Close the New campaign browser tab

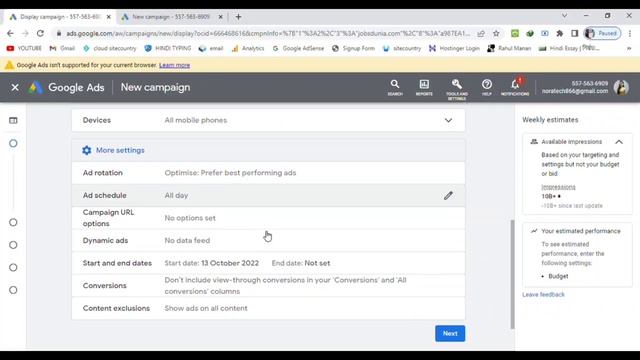click(x=220, y=17)
